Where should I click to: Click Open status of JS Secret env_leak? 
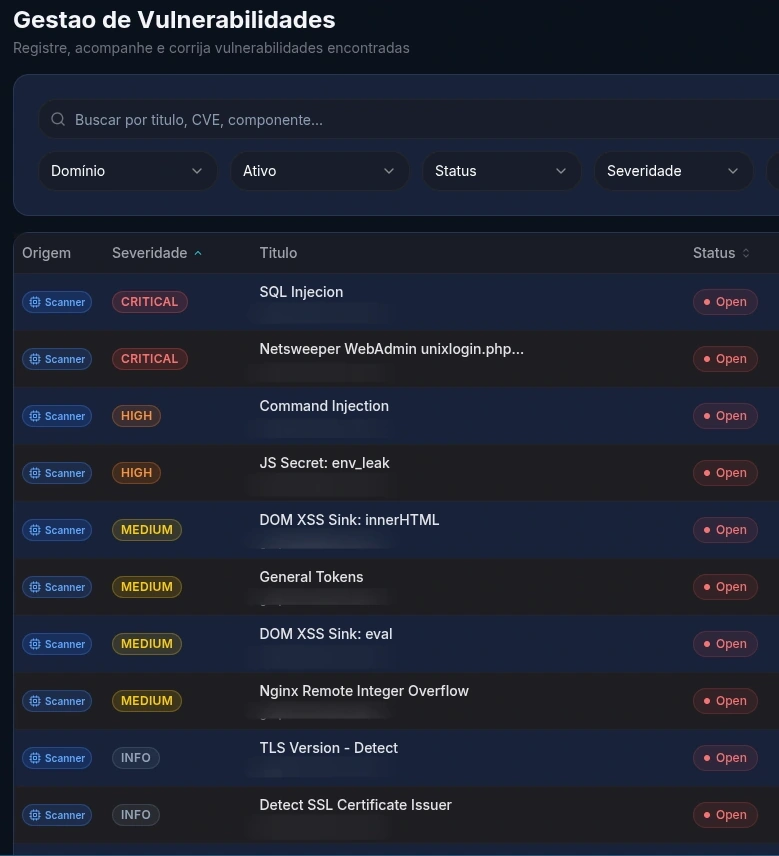pyautogui.click(x=725, y=473)
